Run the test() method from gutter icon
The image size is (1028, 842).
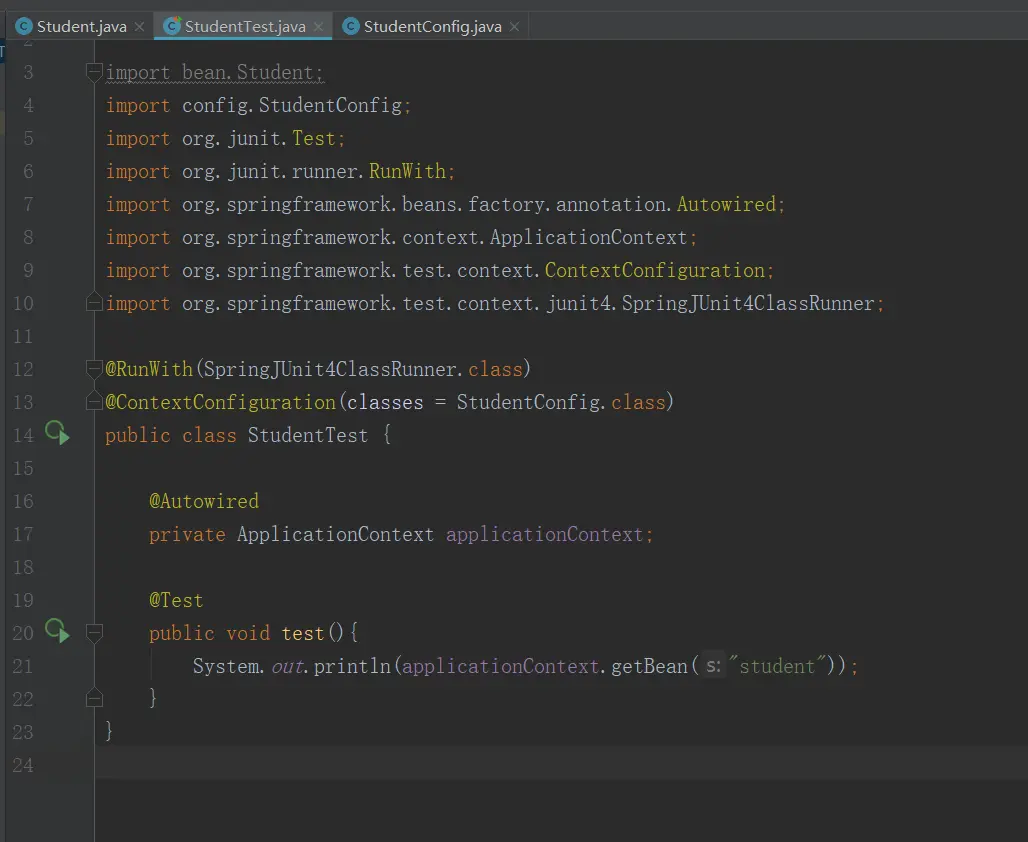click(57, 632)
